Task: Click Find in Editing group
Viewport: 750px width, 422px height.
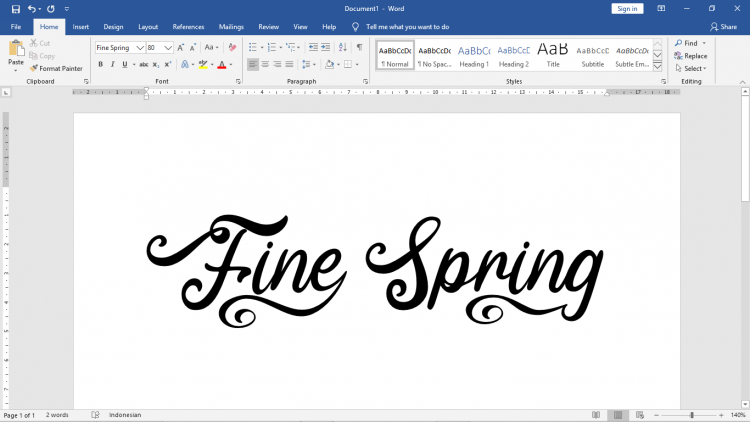Action: pyautogui.click(x=686, y=43)
